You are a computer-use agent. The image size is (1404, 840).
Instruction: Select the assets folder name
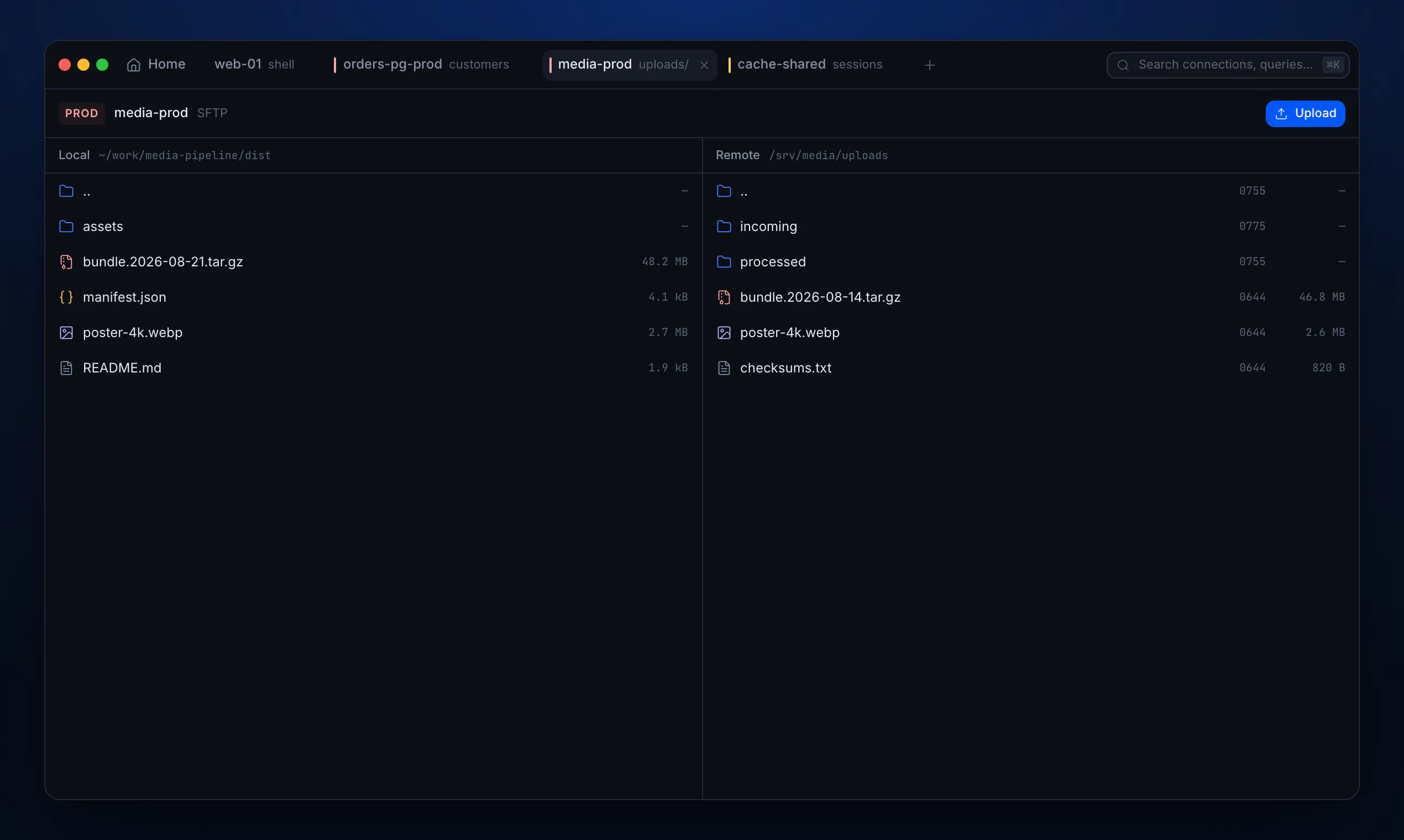tap(103, 227)
